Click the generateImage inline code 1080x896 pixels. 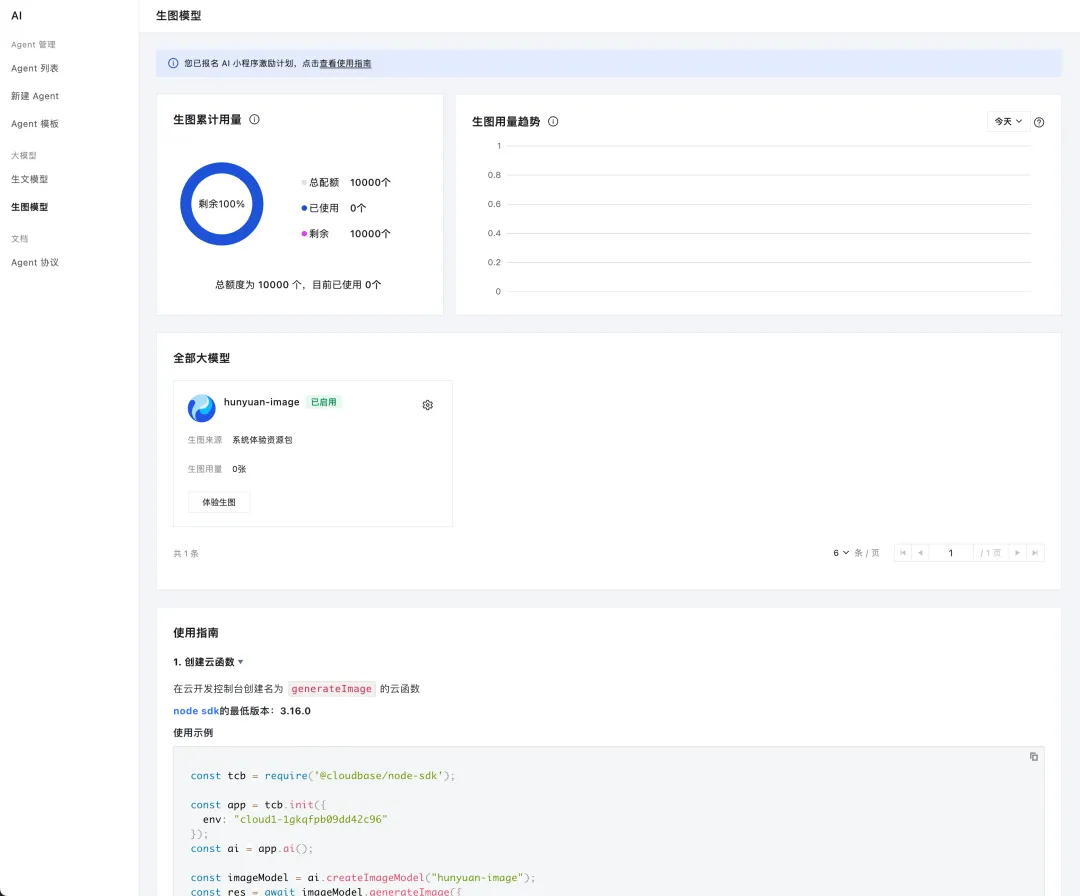331,689
